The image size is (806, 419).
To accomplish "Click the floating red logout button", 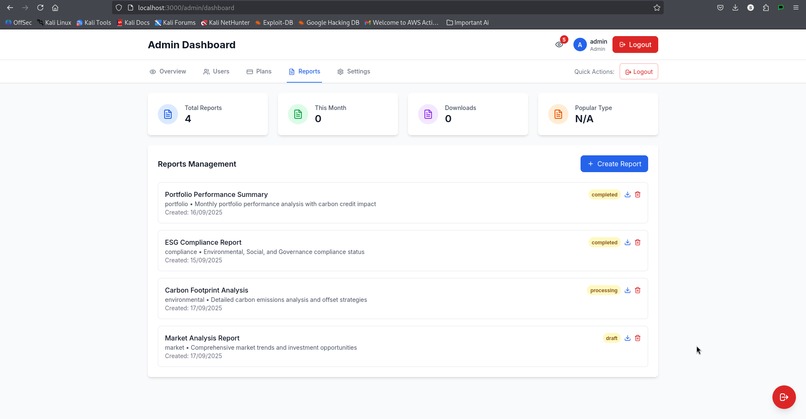I will [x=784, y=397].
